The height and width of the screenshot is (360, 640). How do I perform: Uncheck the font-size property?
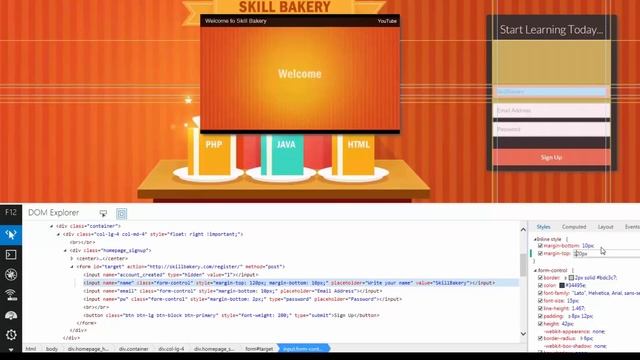tap(540, 301)
